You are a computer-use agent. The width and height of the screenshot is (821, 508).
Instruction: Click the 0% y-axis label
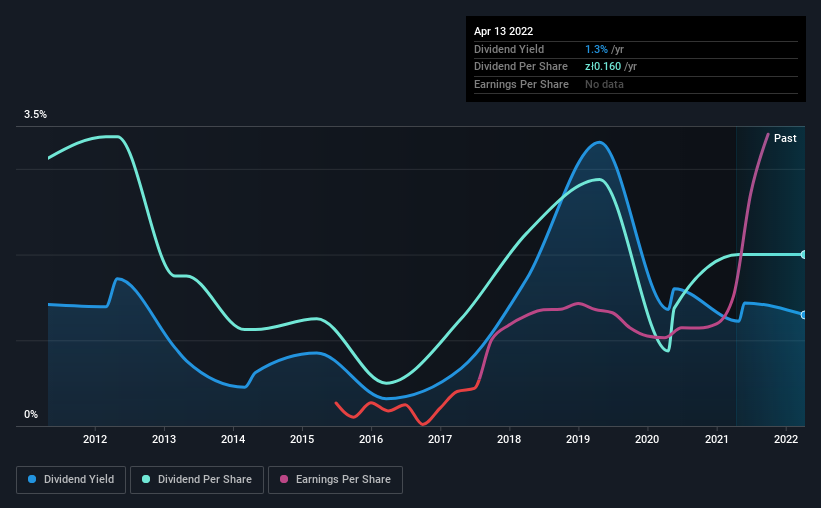31,414
